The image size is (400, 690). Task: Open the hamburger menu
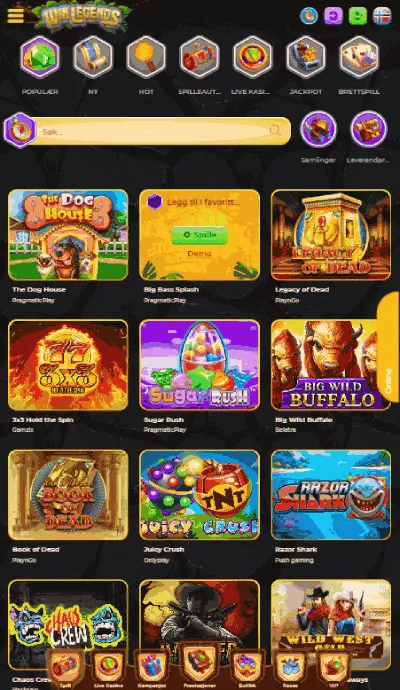tap(15, 15)
